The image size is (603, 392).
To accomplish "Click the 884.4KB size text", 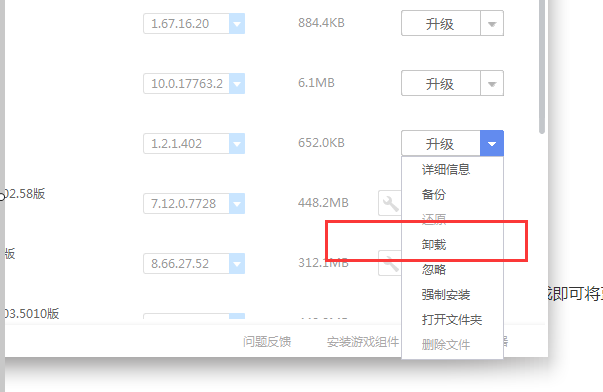I will (321, 23).
